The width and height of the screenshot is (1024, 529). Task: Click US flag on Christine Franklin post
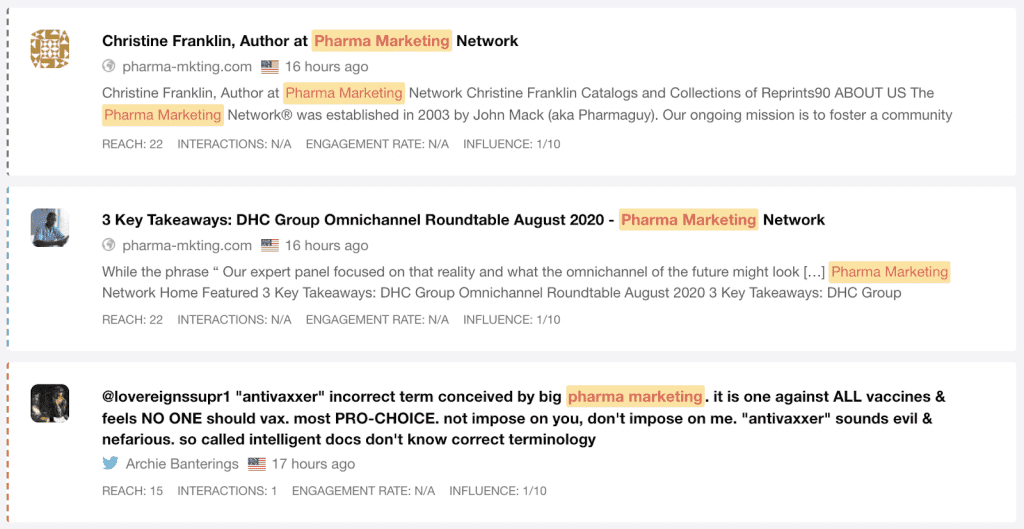point(270,67)
